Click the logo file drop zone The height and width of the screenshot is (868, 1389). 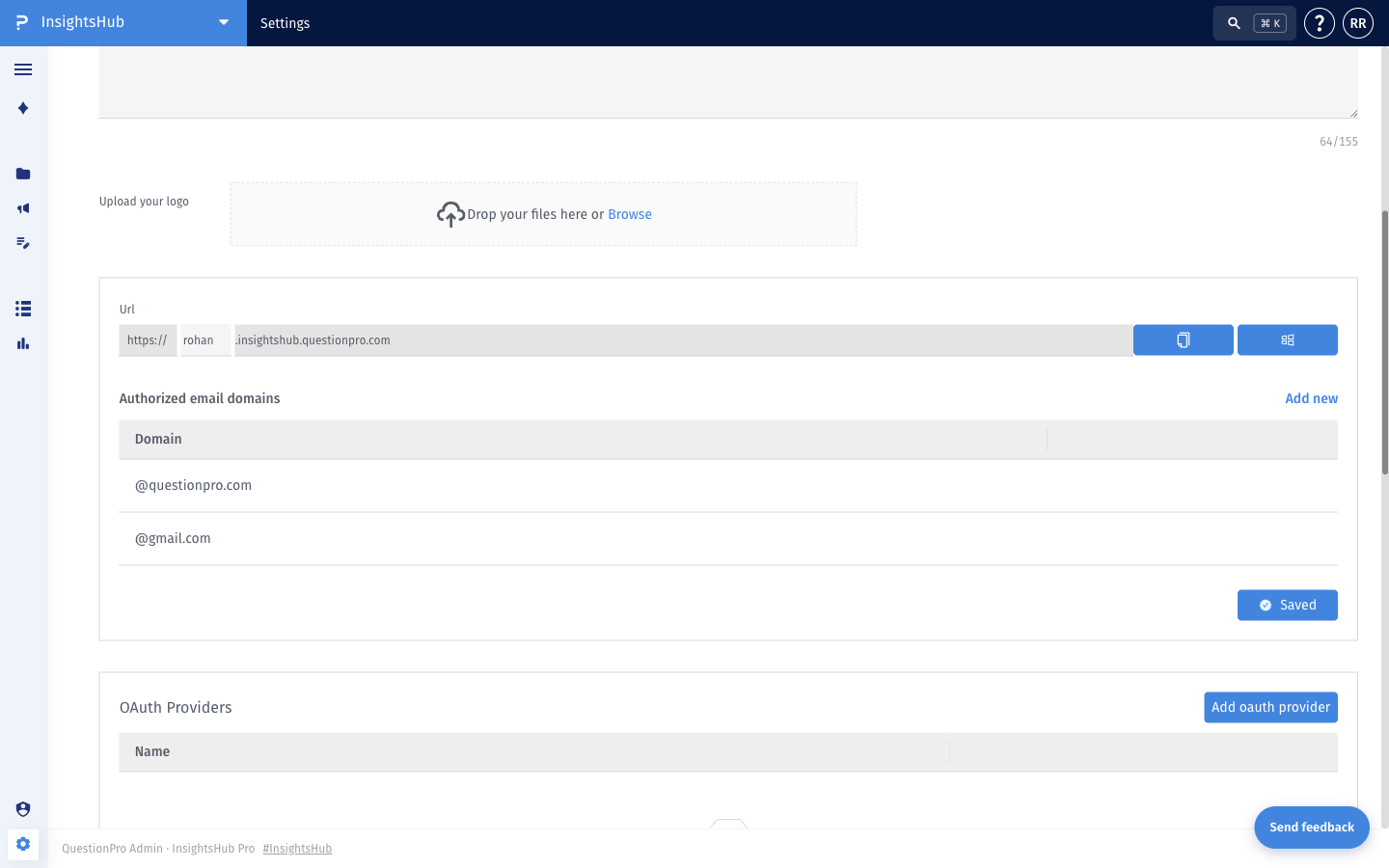[x=543, y=214]
